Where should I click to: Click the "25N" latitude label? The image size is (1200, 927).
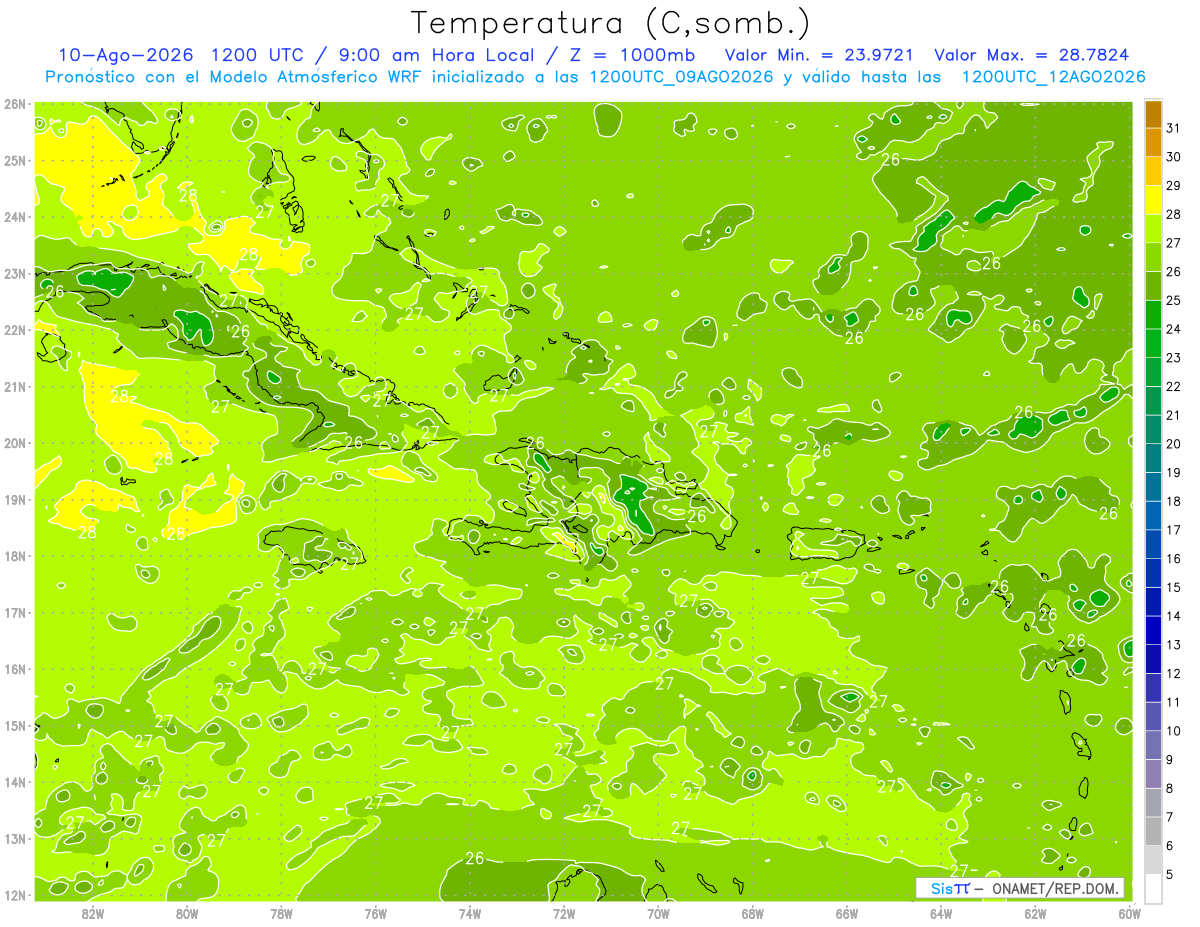coord(15,160)
